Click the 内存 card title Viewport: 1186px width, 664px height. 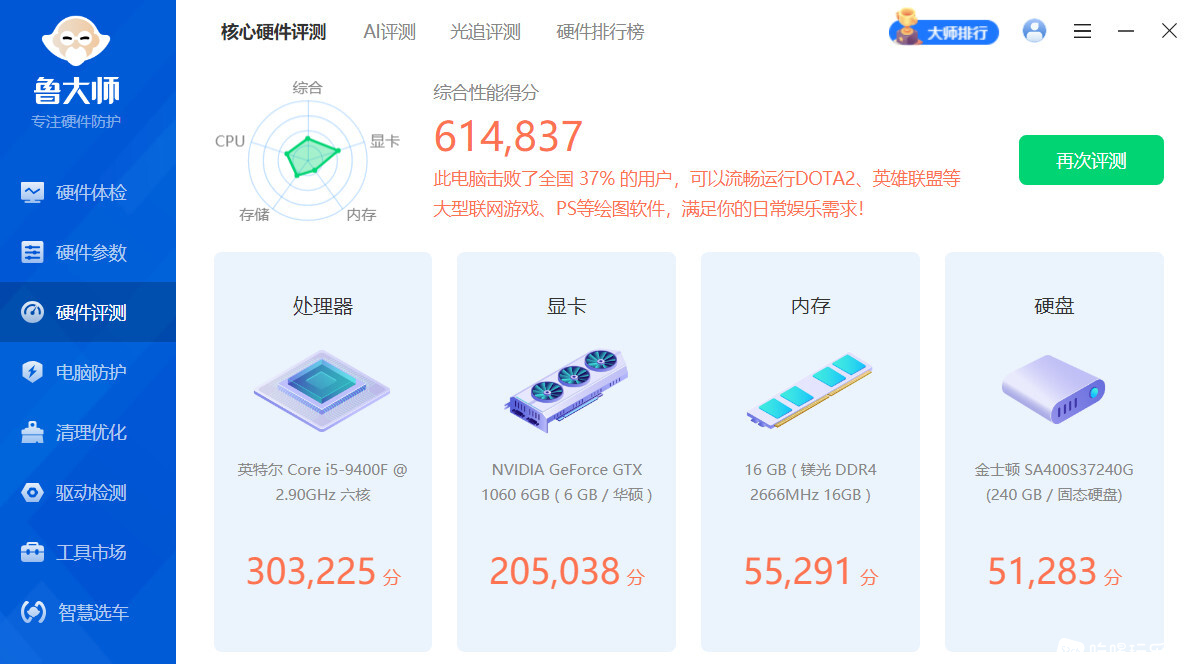coord(810,306)
